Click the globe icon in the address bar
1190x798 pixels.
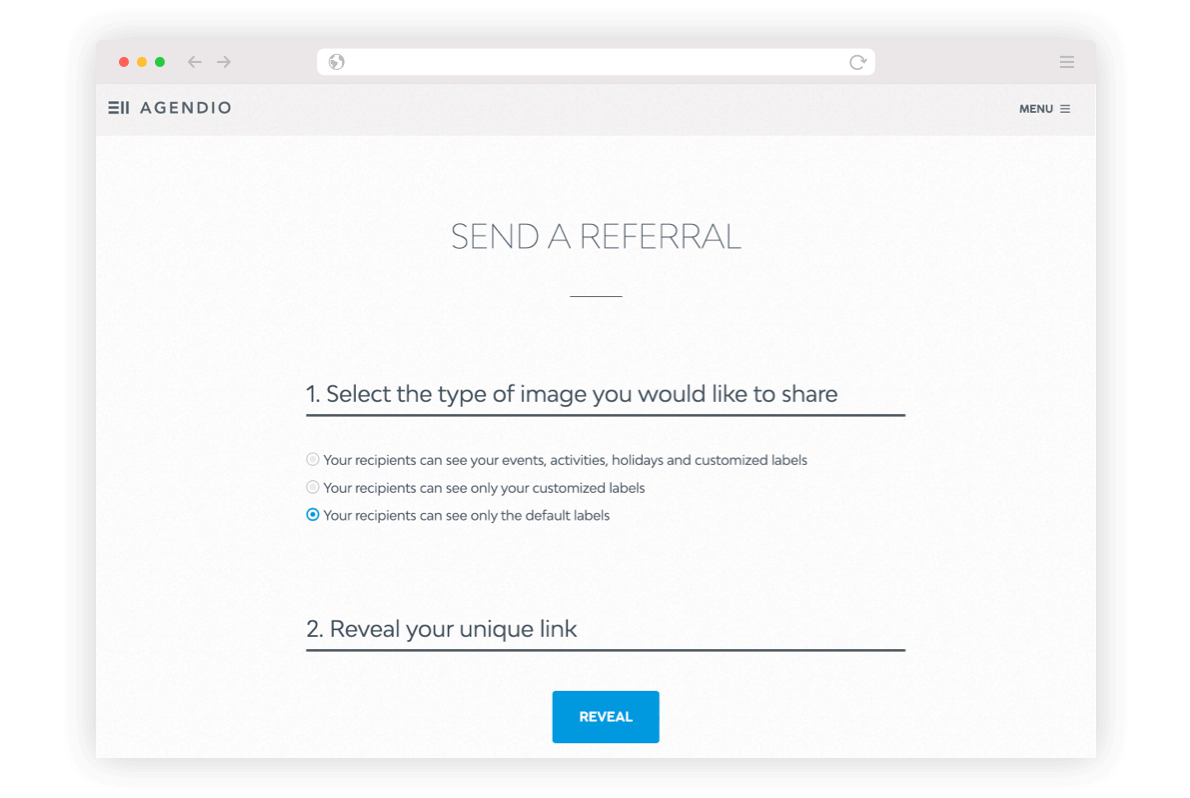pos(337,62)
